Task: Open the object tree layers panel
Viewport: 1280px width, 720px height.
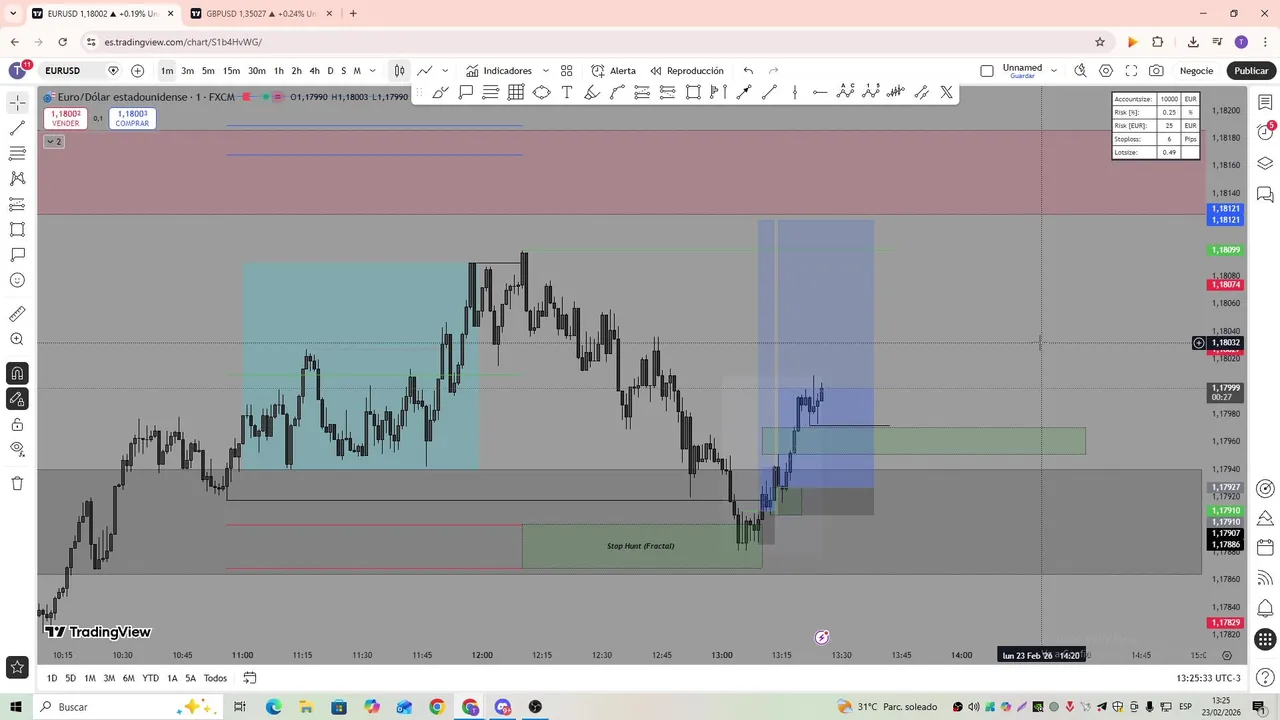Action: pyautogui.click(x=1265, y=163)
